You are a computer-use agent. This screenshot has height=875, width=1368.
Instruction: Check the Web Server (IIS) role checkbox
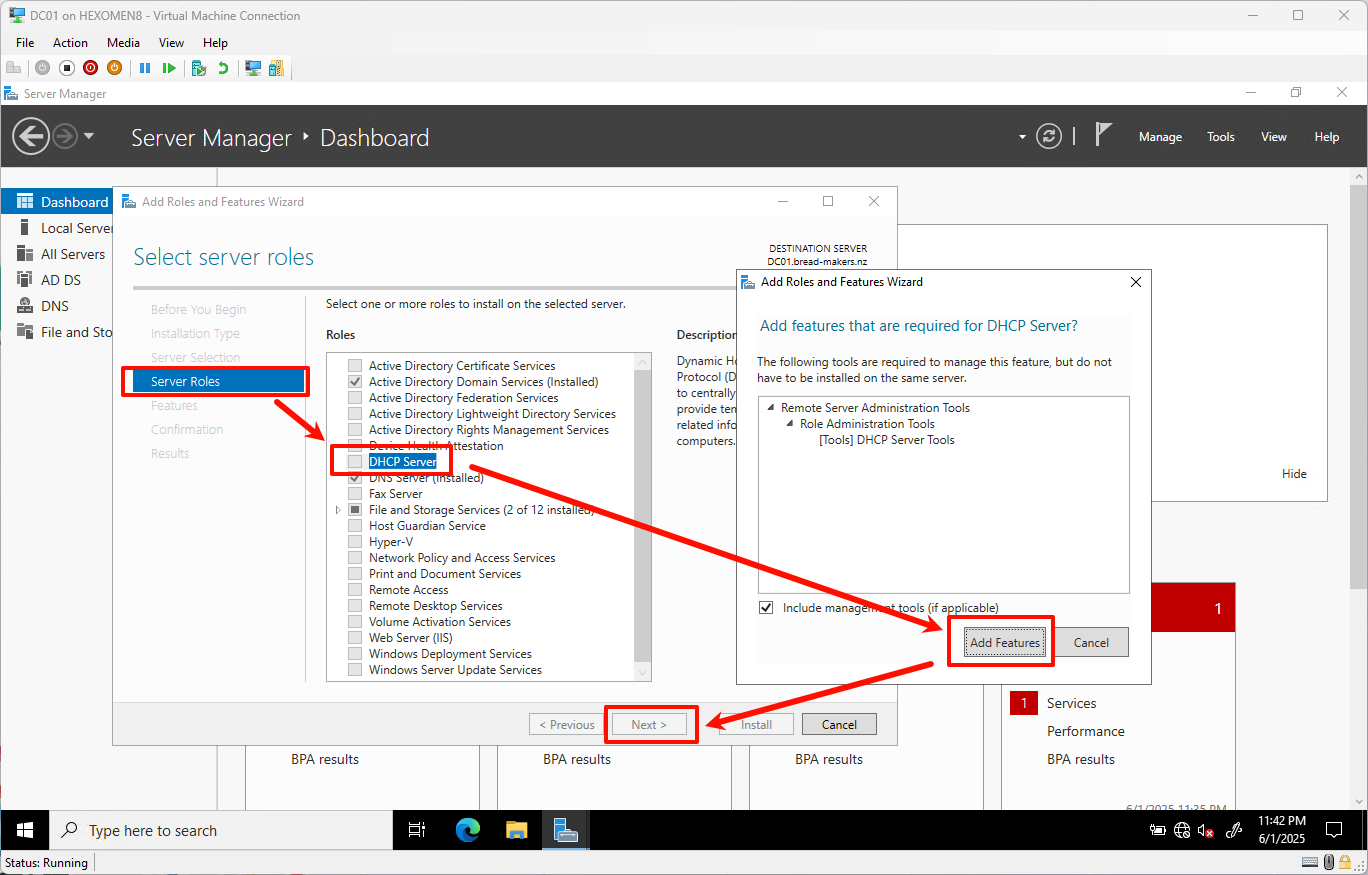[355, 637]
